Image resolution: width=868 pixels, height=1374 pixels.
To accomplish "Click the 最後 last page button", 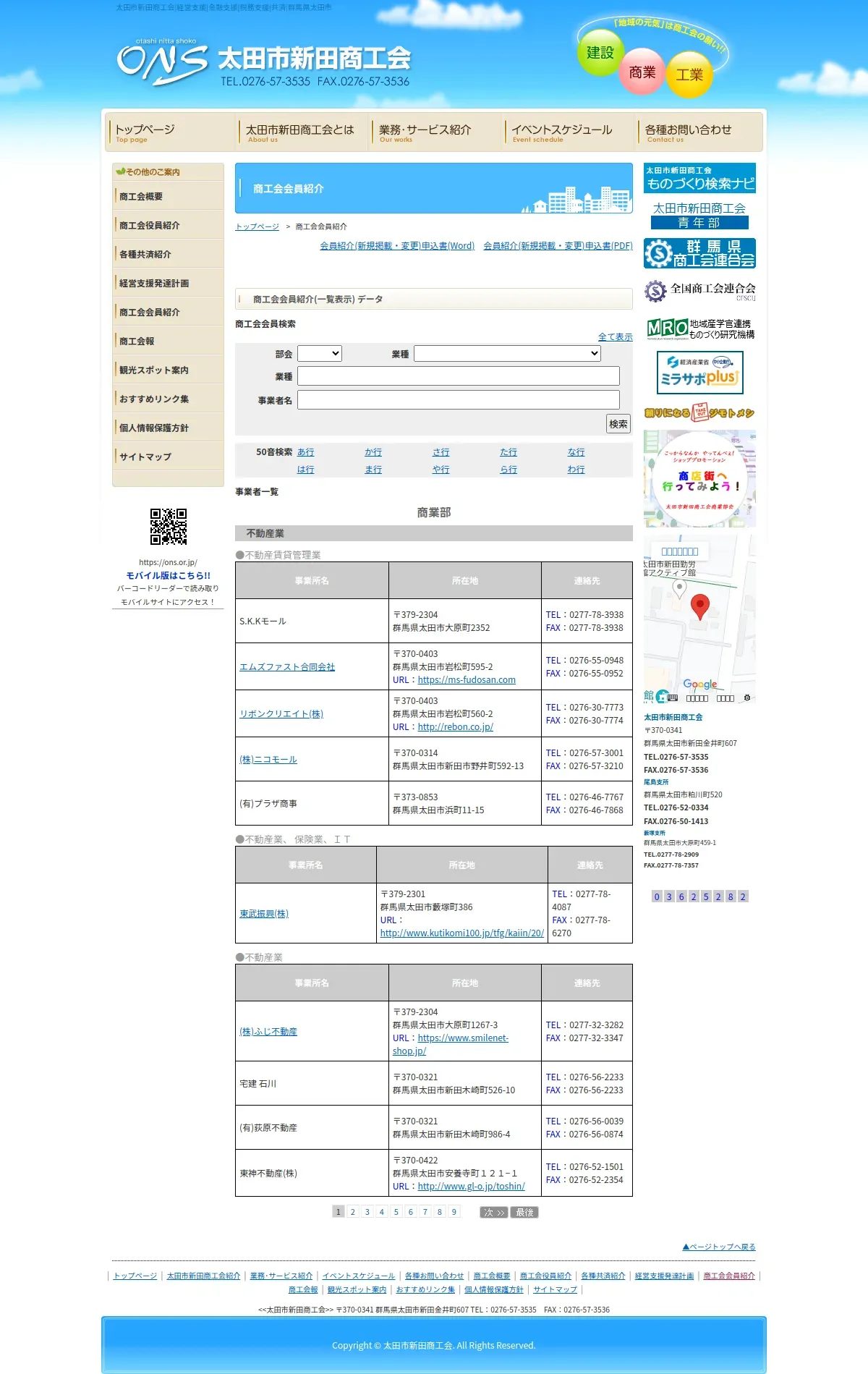I will click(524, 1213).
